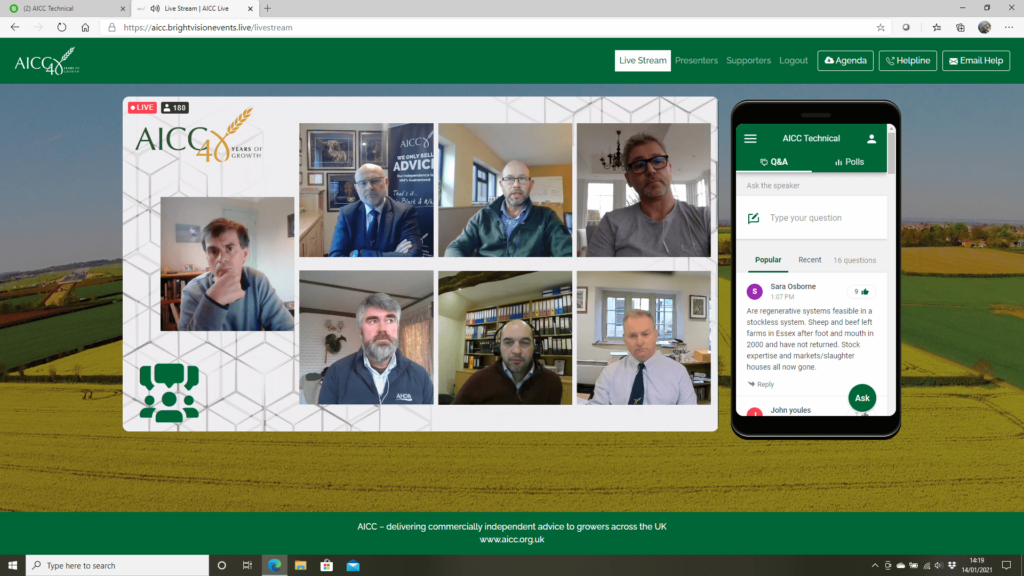Go back in browser history
1024x576 pixels.
15,27
